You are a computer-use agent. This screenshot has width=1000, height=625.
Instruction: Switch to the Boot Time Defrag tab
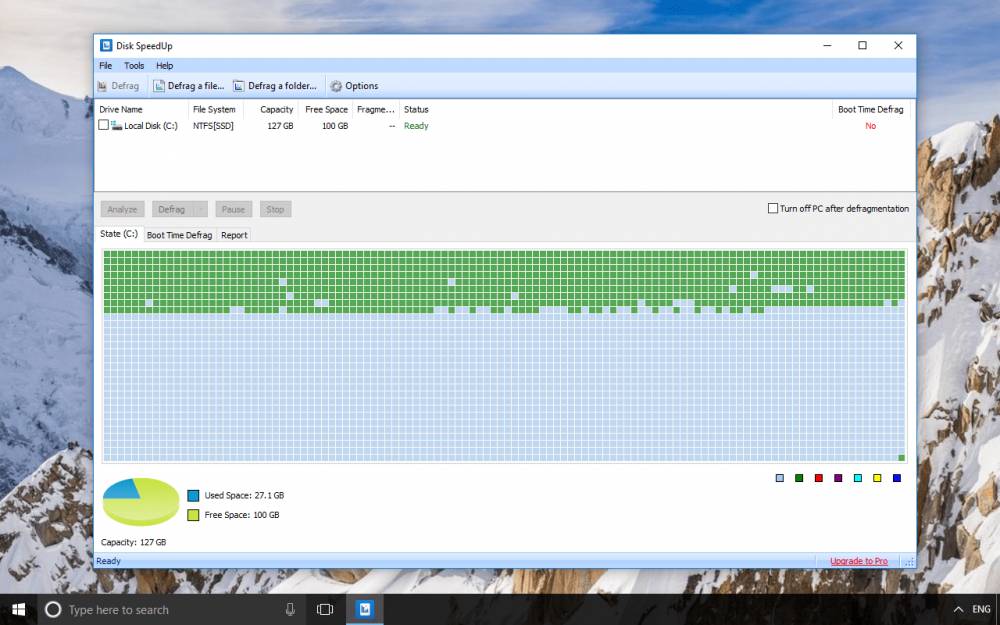pos(180,235)
